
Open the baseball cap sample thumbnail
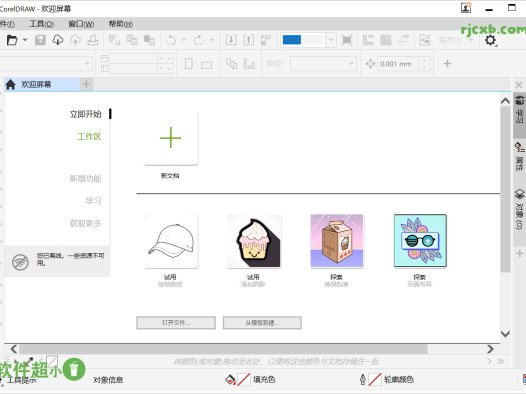pyautogui.click(x=171, y=241)
